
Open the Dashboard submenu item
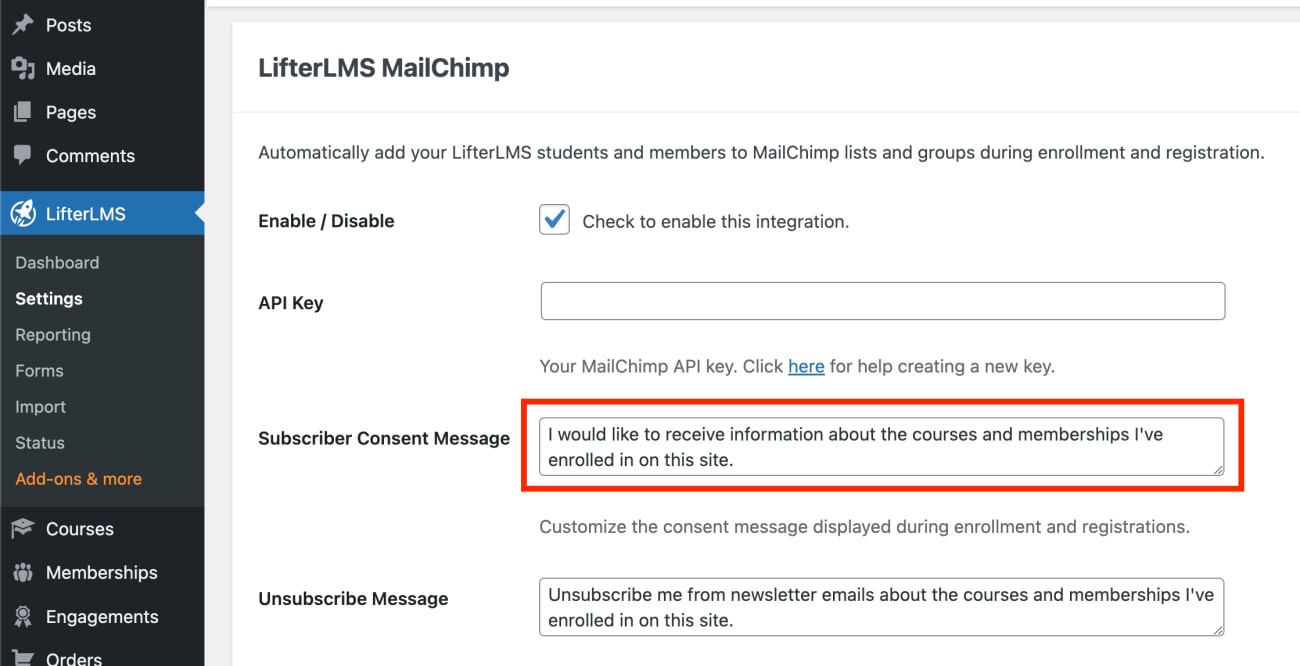pos(57,263)
